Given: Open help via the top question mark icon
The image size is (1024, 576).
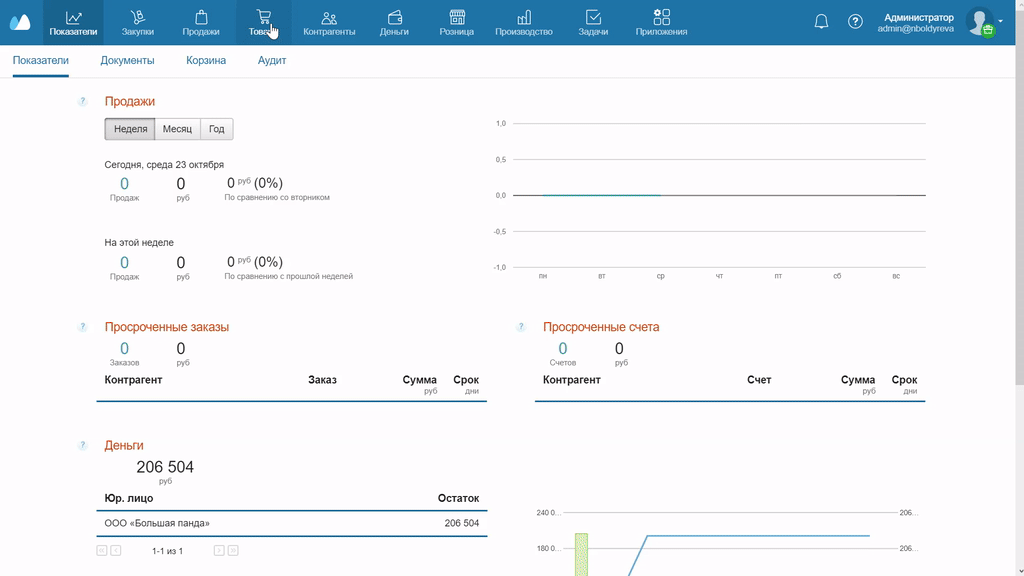Looking at the screenshot, I should click(855, 22).
